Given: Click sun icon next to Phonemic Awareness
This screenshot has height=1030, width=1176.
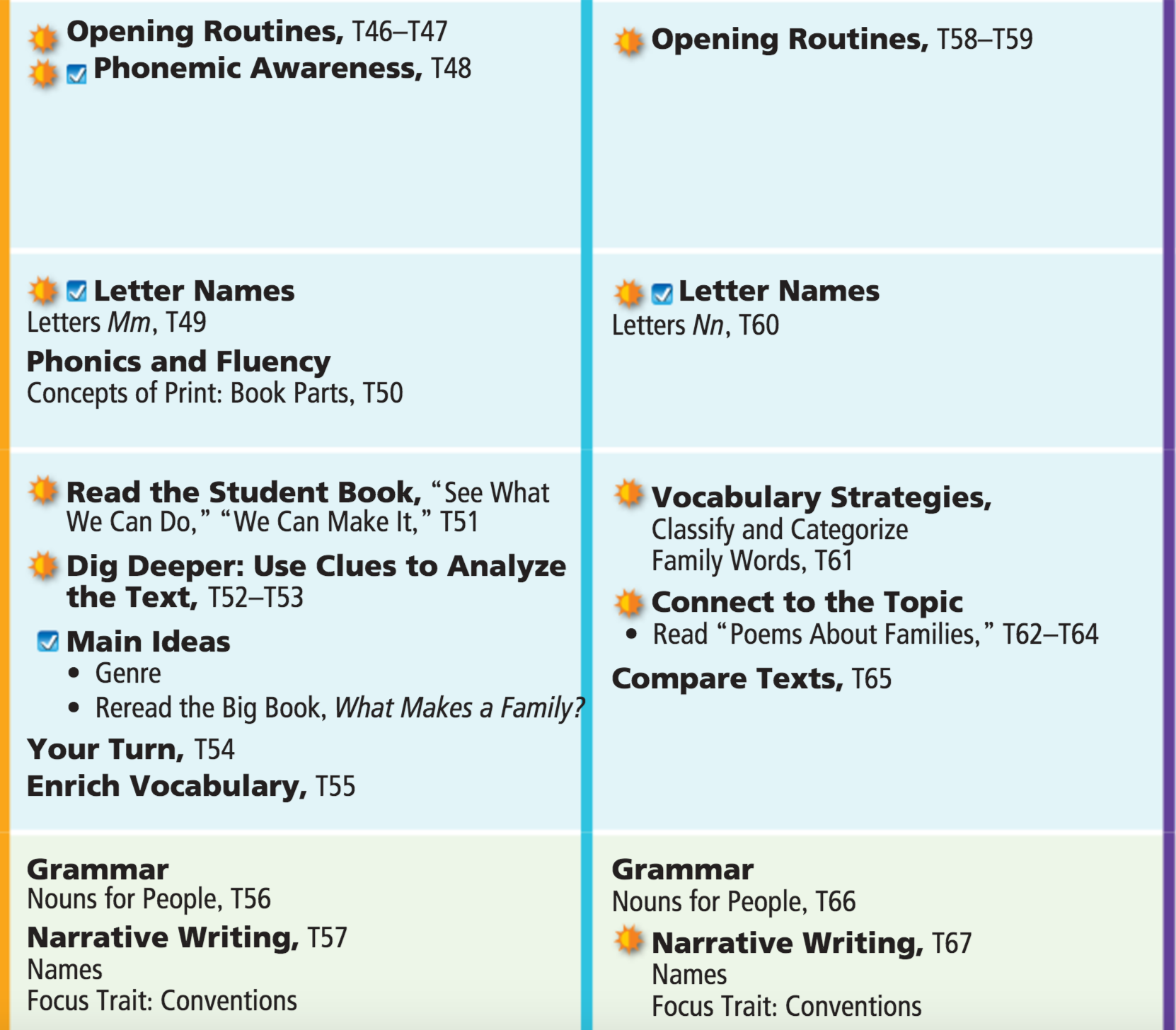Looking at the screenshot, I should click(43, 74).
